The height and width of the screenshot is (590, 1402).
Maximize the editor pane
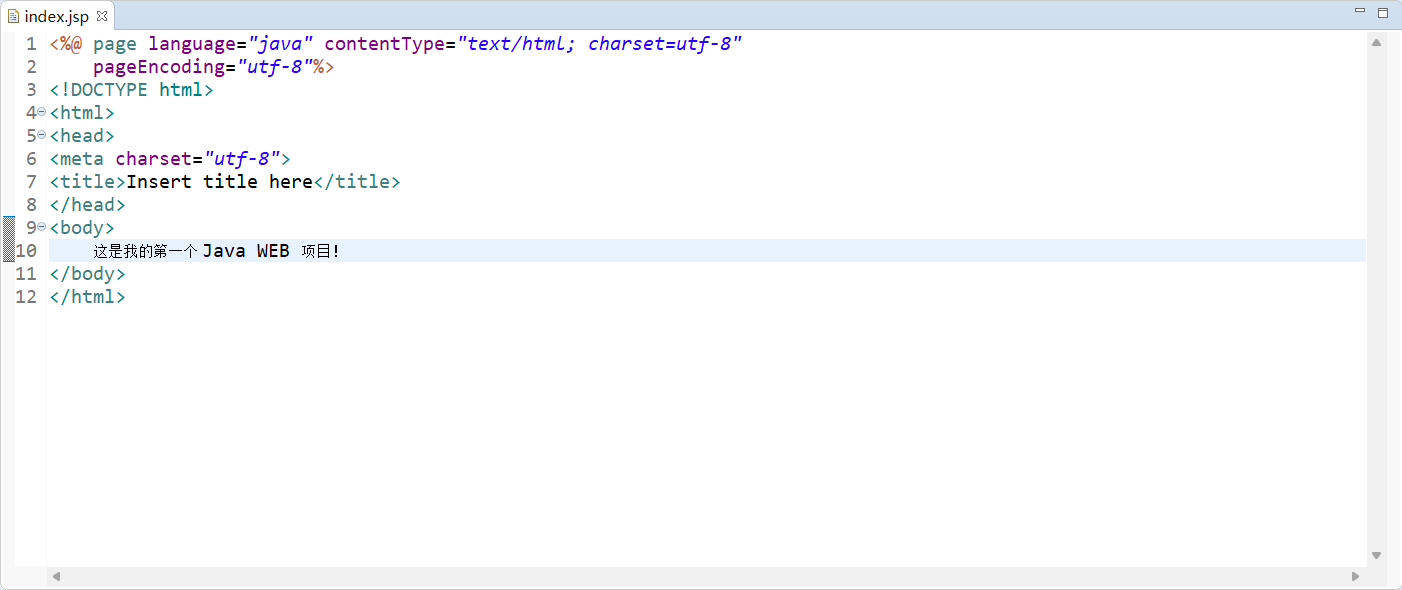coord(1383,12)
